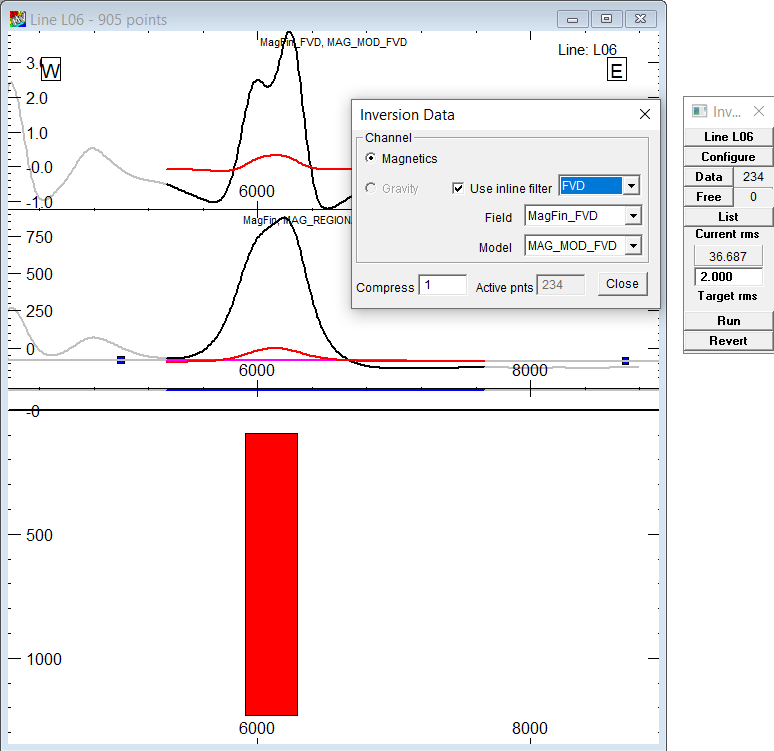The height and width of the screenshot is (751, 774).
Task: Close the Inversion Data dialog with X
Action: coord(645,115)
